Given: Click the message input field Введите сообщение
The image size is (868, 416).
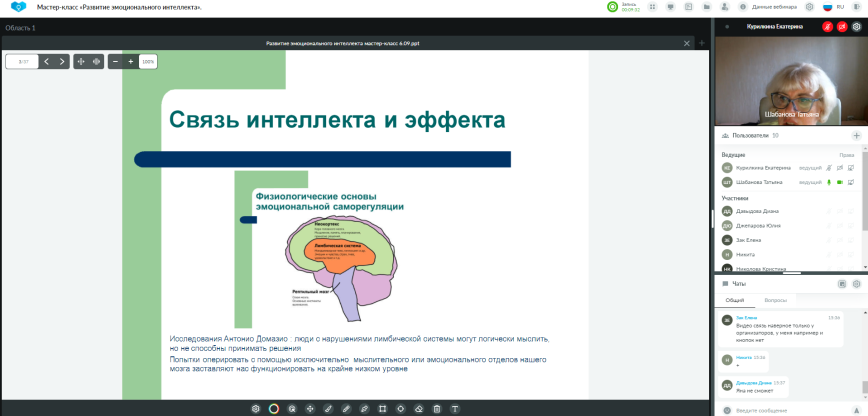Looking at the screenshot, I should coord(780,409).
